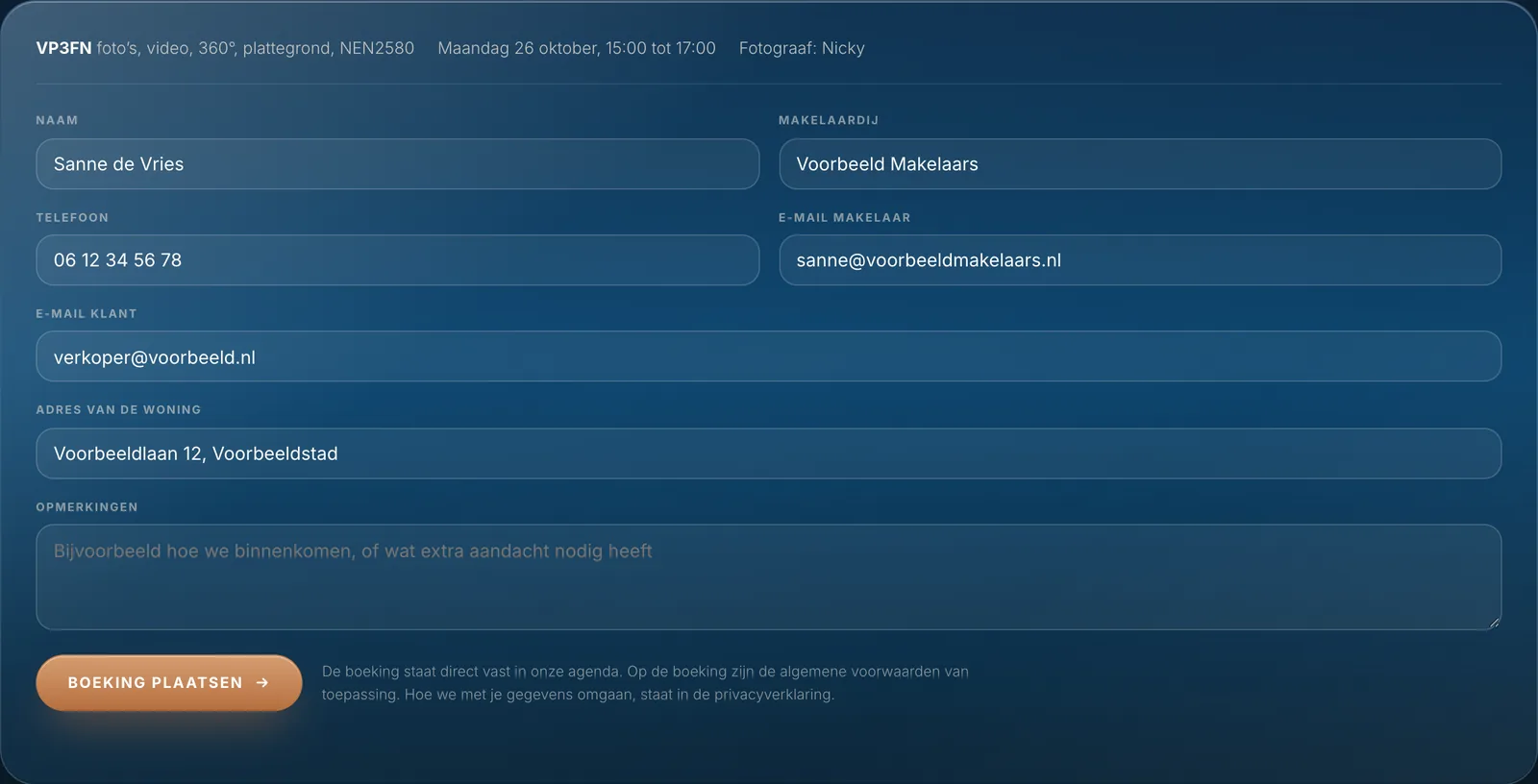The height and width of the screenshot is (784, 1538).
Task: Click the TELEFOON label
Action: pos(72,217)
